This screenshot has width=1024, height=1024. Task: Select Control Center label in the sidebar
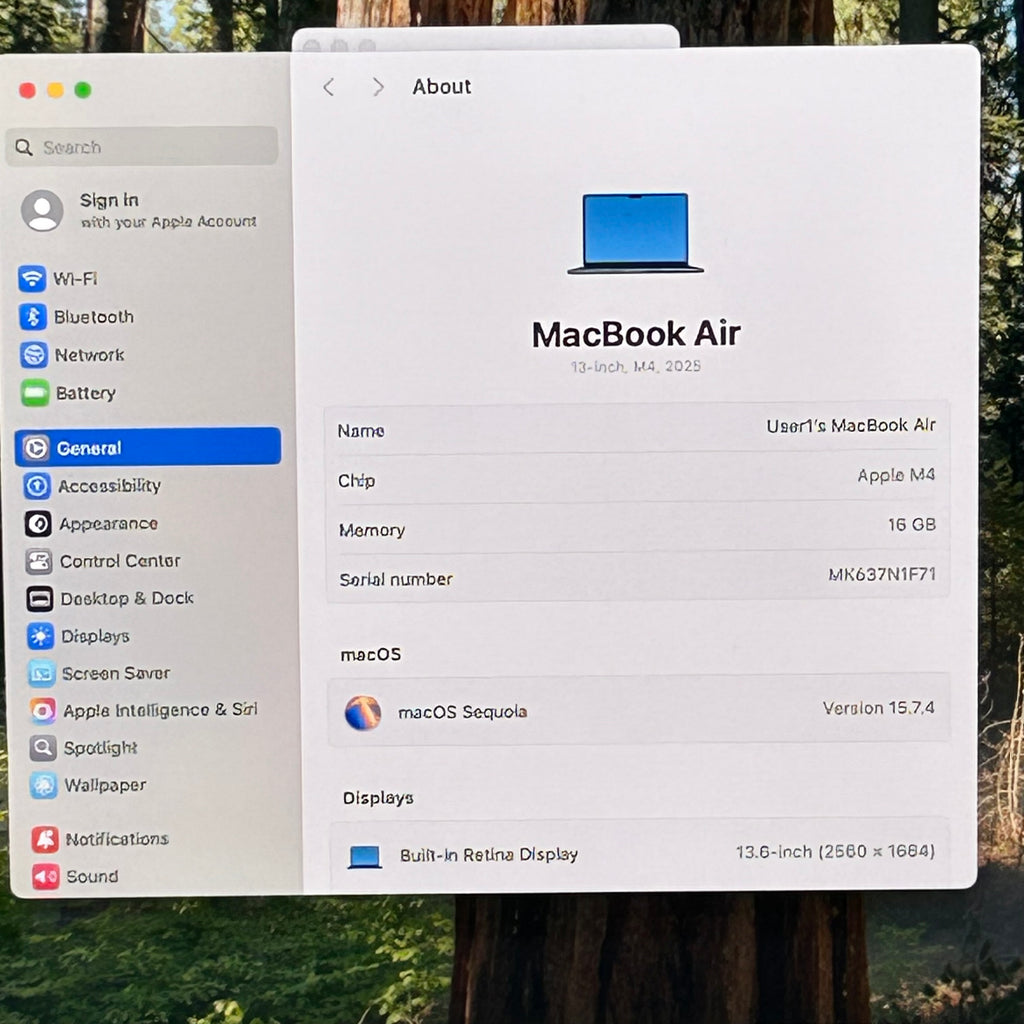tap(120, 561)
